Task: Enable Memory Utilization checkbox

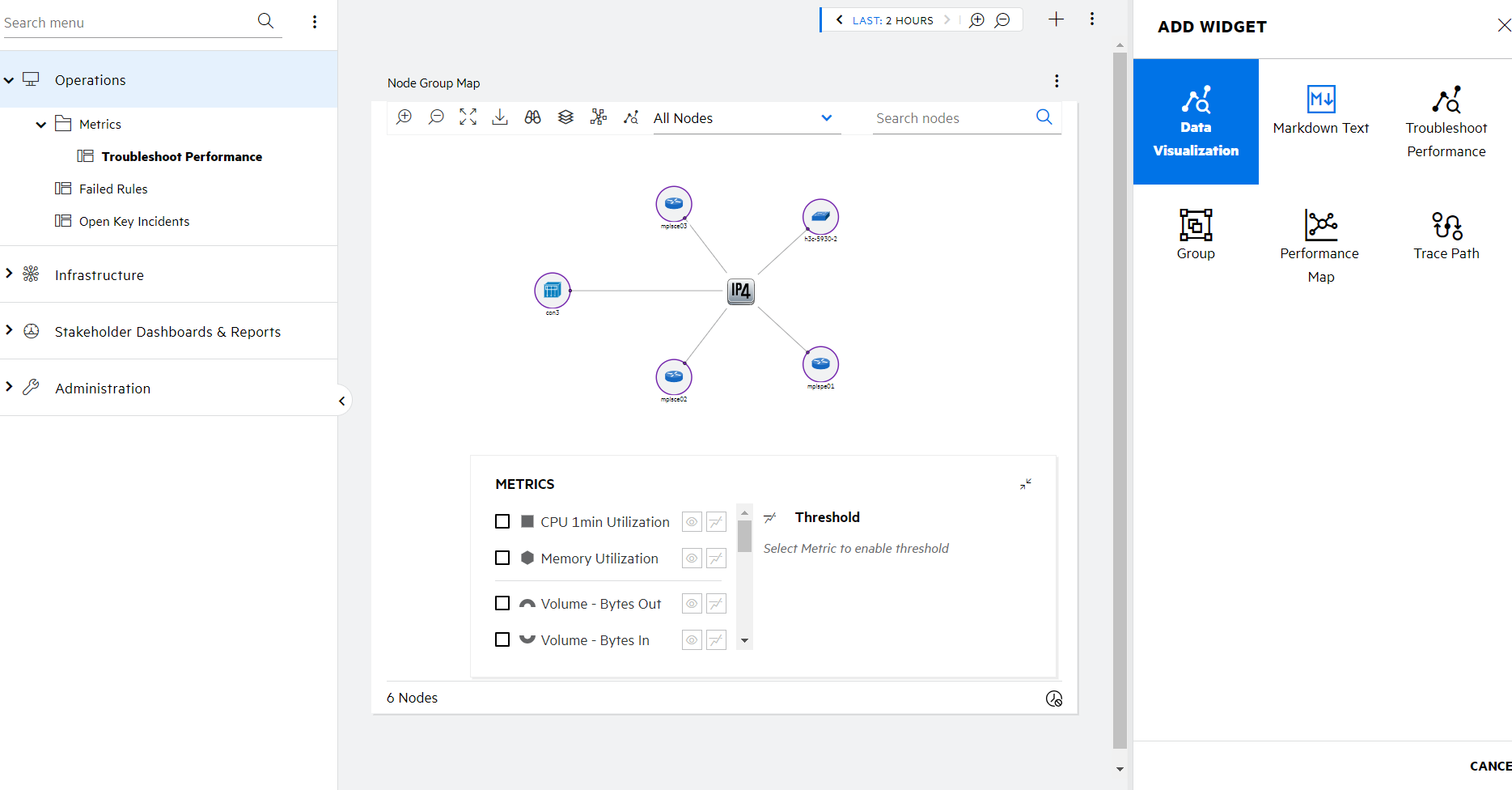Action: pyautogui.click(x=502, y=559)
